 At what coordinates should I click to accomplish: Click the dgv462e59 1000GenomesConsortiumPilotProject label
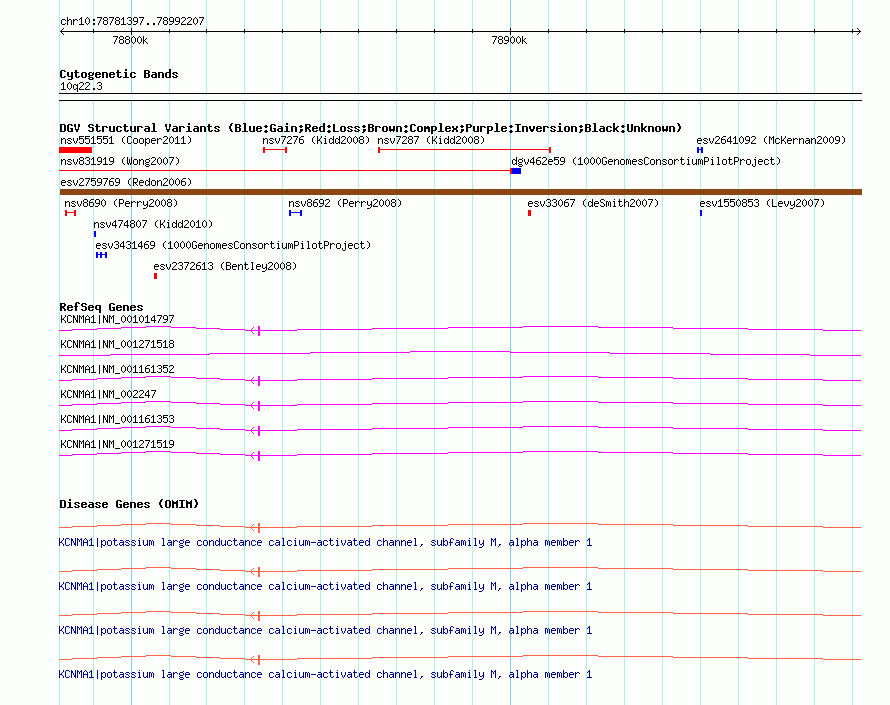pyautogui.click(x=646, y=161)
